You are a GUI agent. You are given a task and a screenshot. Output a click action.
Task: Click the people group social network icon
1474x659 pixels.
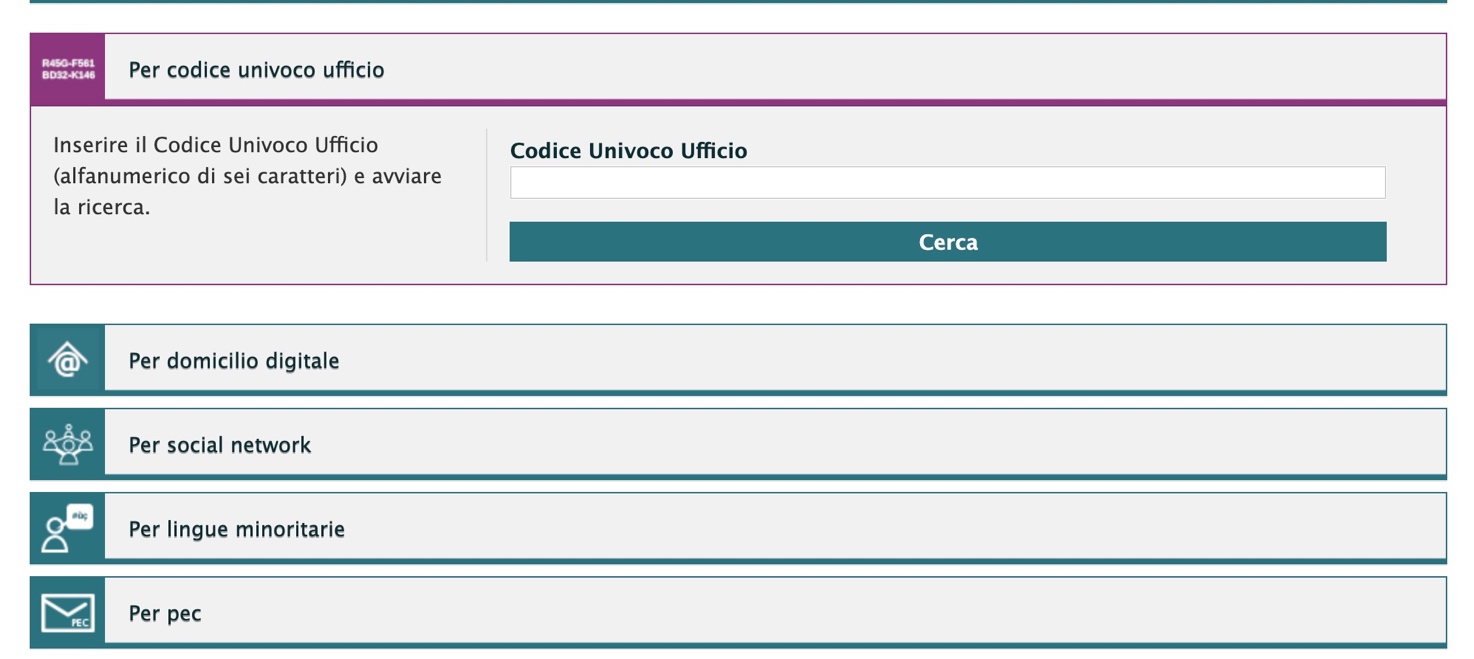(68, 444)
